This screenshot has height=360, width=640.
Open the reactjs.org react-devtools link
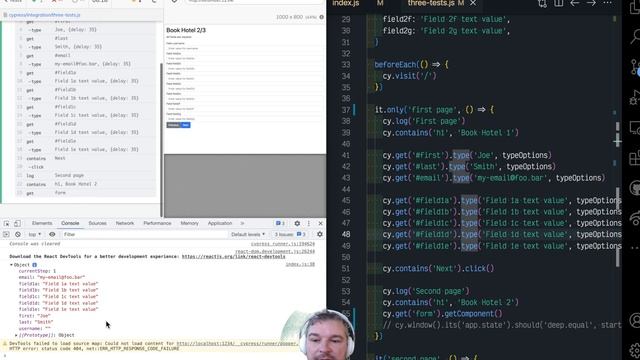[x=233, y=257]
